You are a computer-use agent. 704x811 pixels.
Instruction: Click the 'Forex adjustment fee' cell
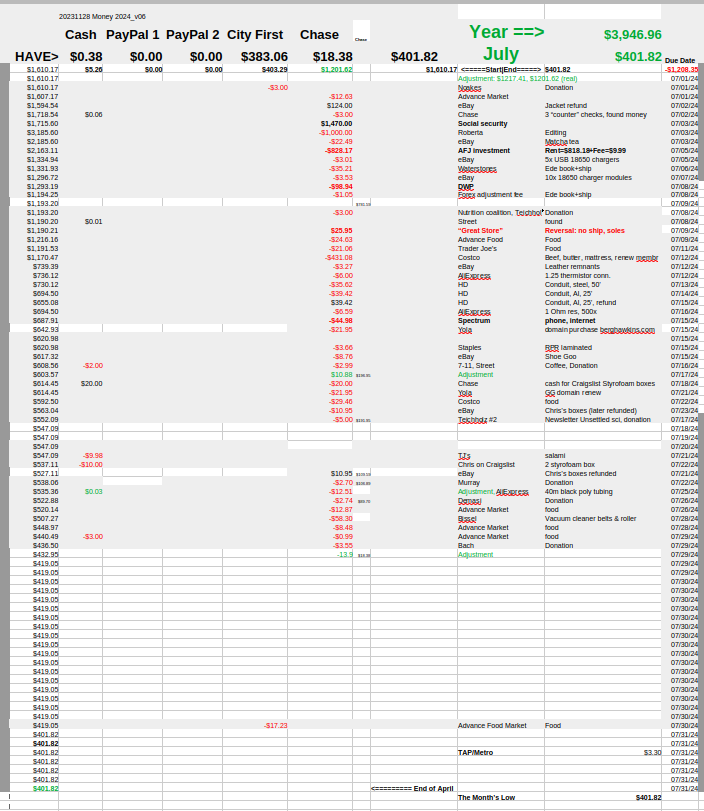(x=490, y=194)
